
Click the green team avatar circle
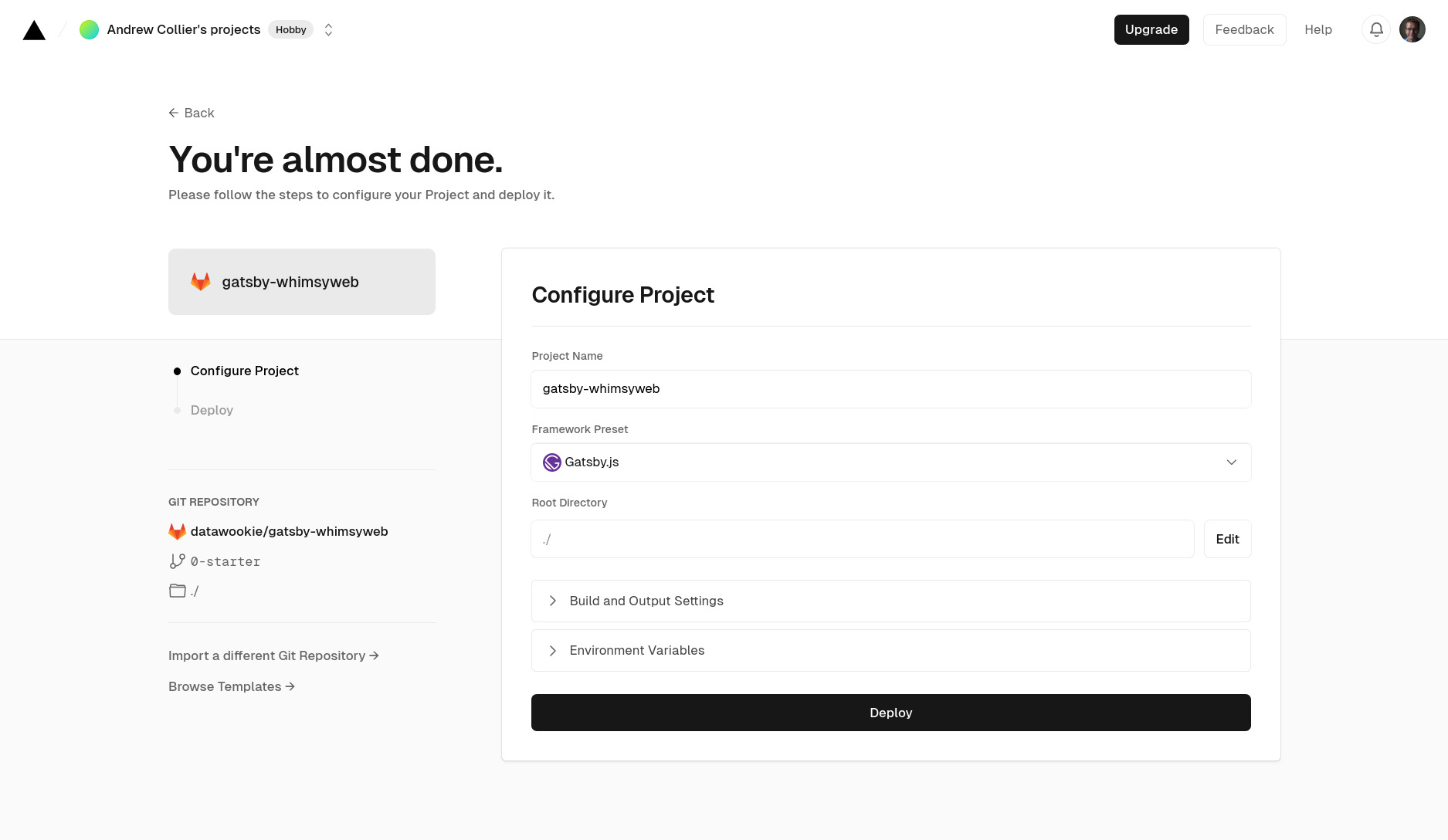click(x=89, y=29)
